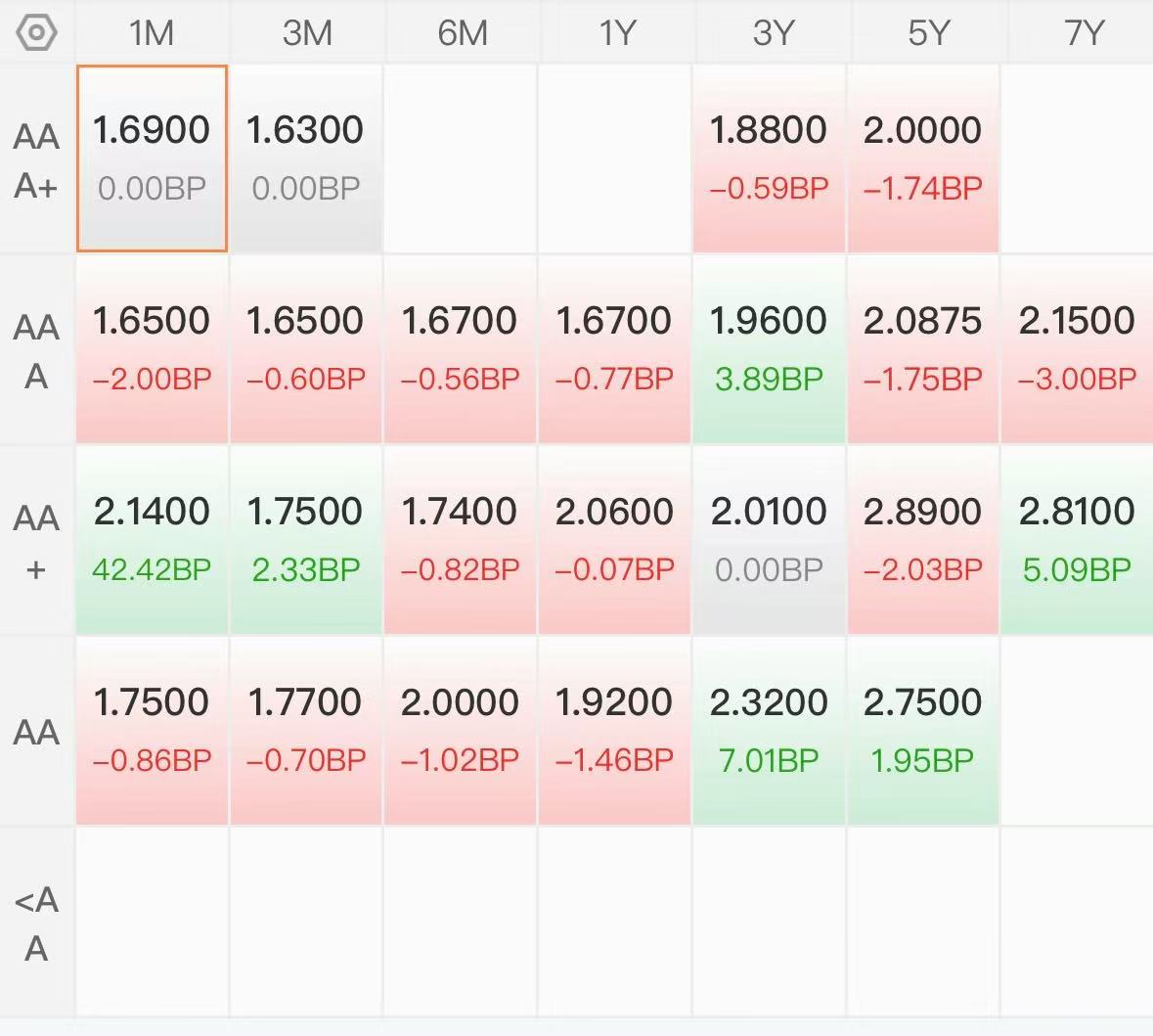Click the AAA+ row label
Screen dimensions: 1153x1036
[x=36, y=159]
